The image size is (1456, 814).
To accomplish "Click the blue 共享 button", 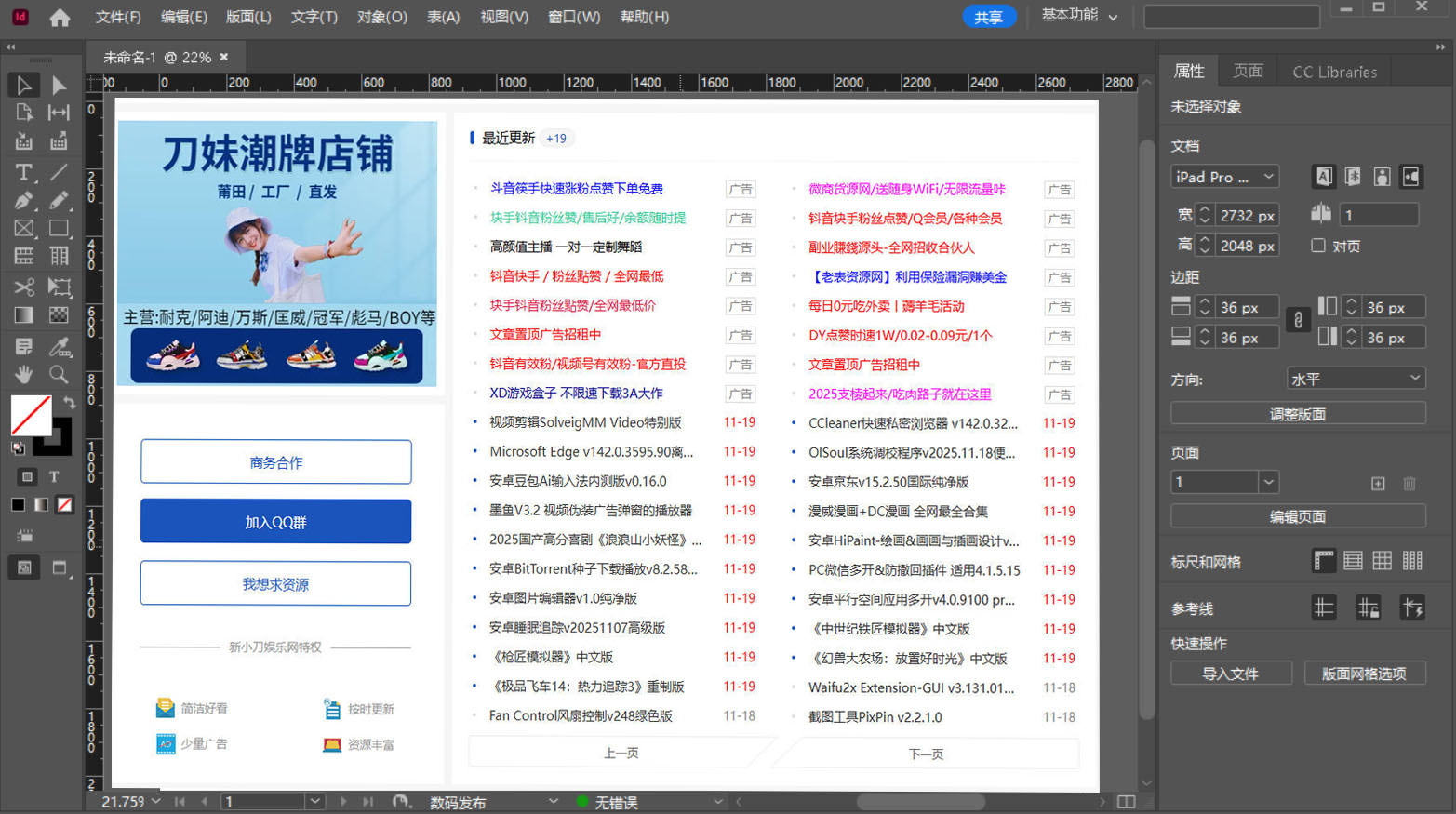I will pyautogui.click(x=988, y=16).
